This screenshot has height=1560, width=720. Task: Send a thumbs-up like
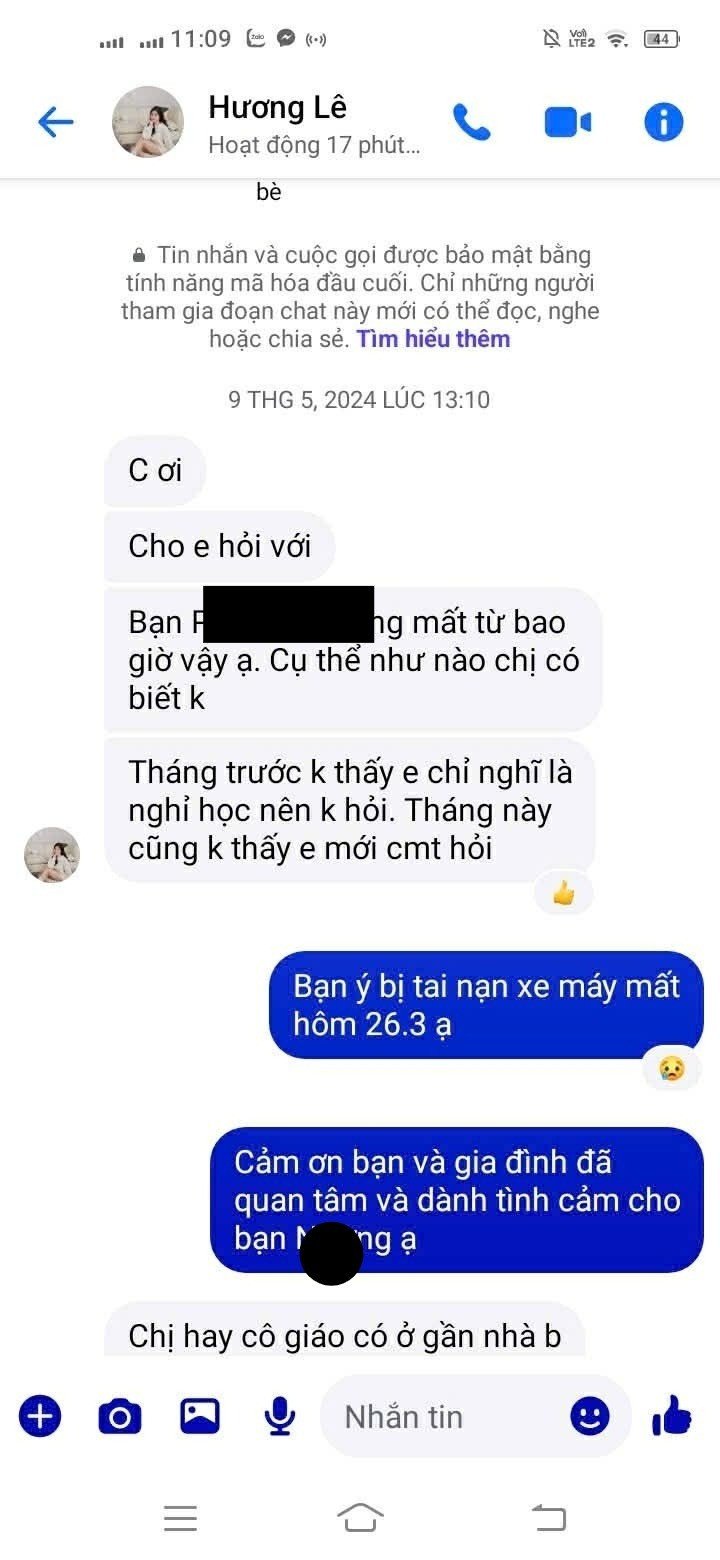pos(672,1414)
